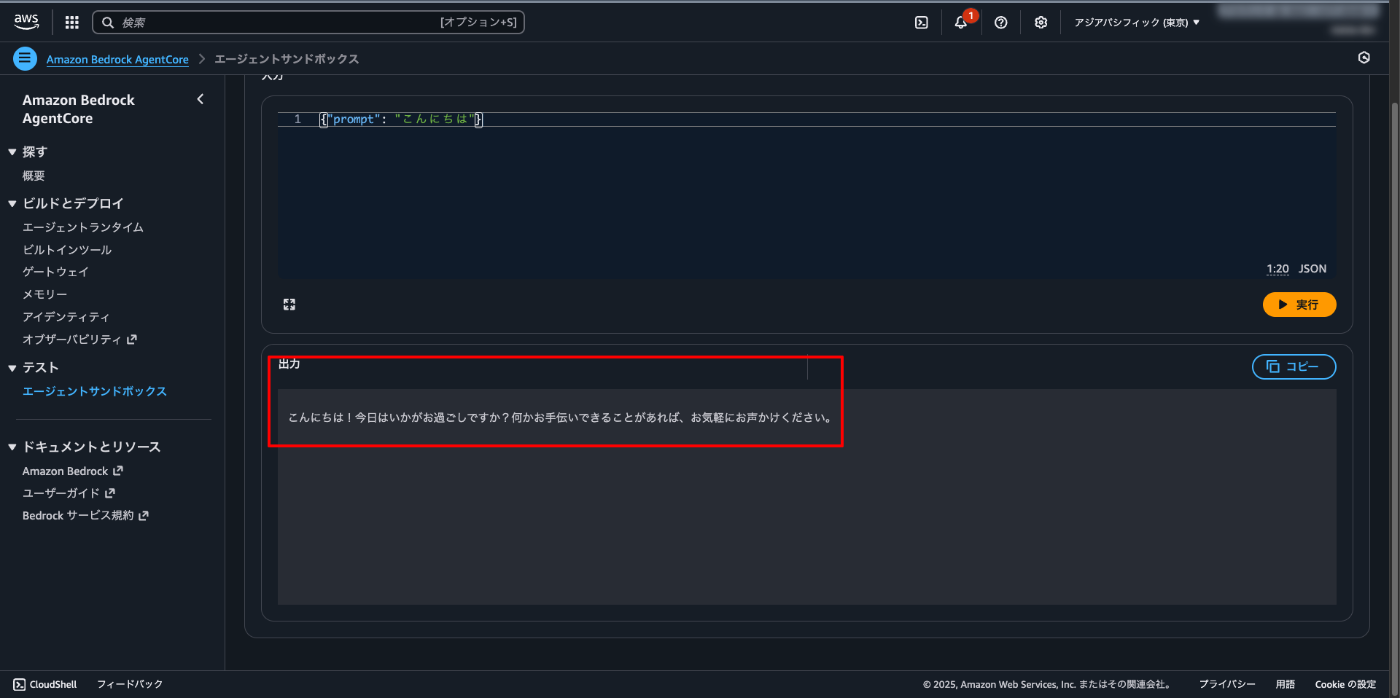This screenshot has width=1400, height=698.
Task: Click the search field at top
Action: [308, 22]
